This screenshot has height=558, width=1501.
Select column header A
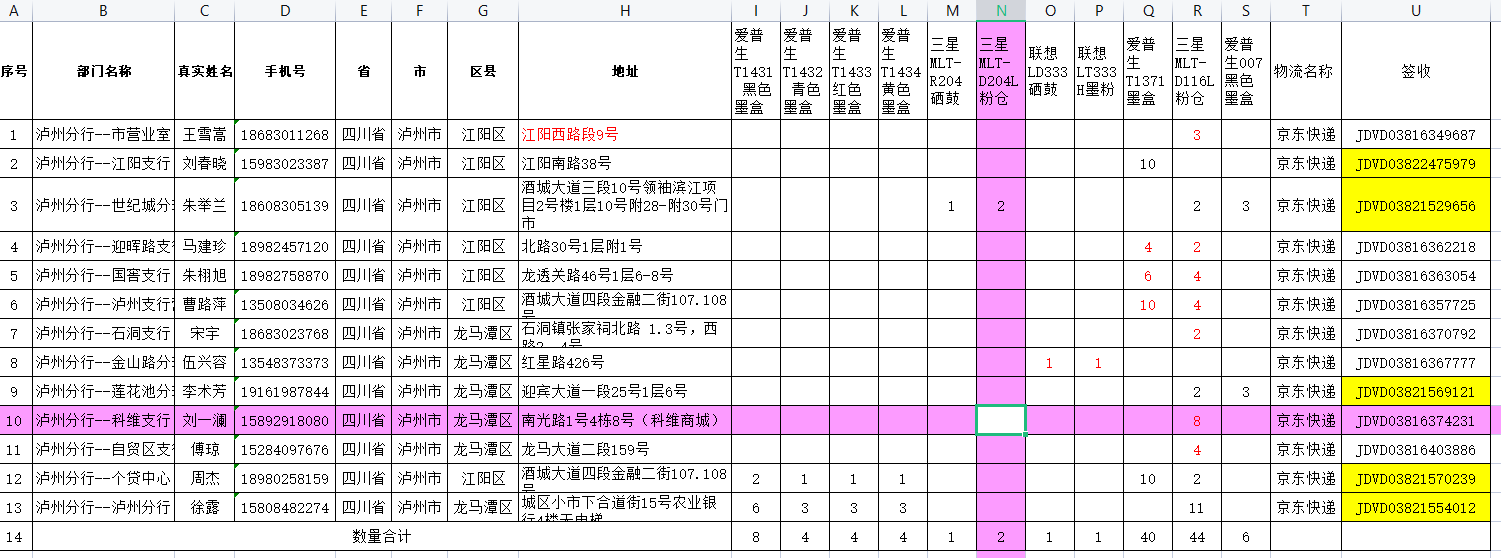[x=14, y=10]
